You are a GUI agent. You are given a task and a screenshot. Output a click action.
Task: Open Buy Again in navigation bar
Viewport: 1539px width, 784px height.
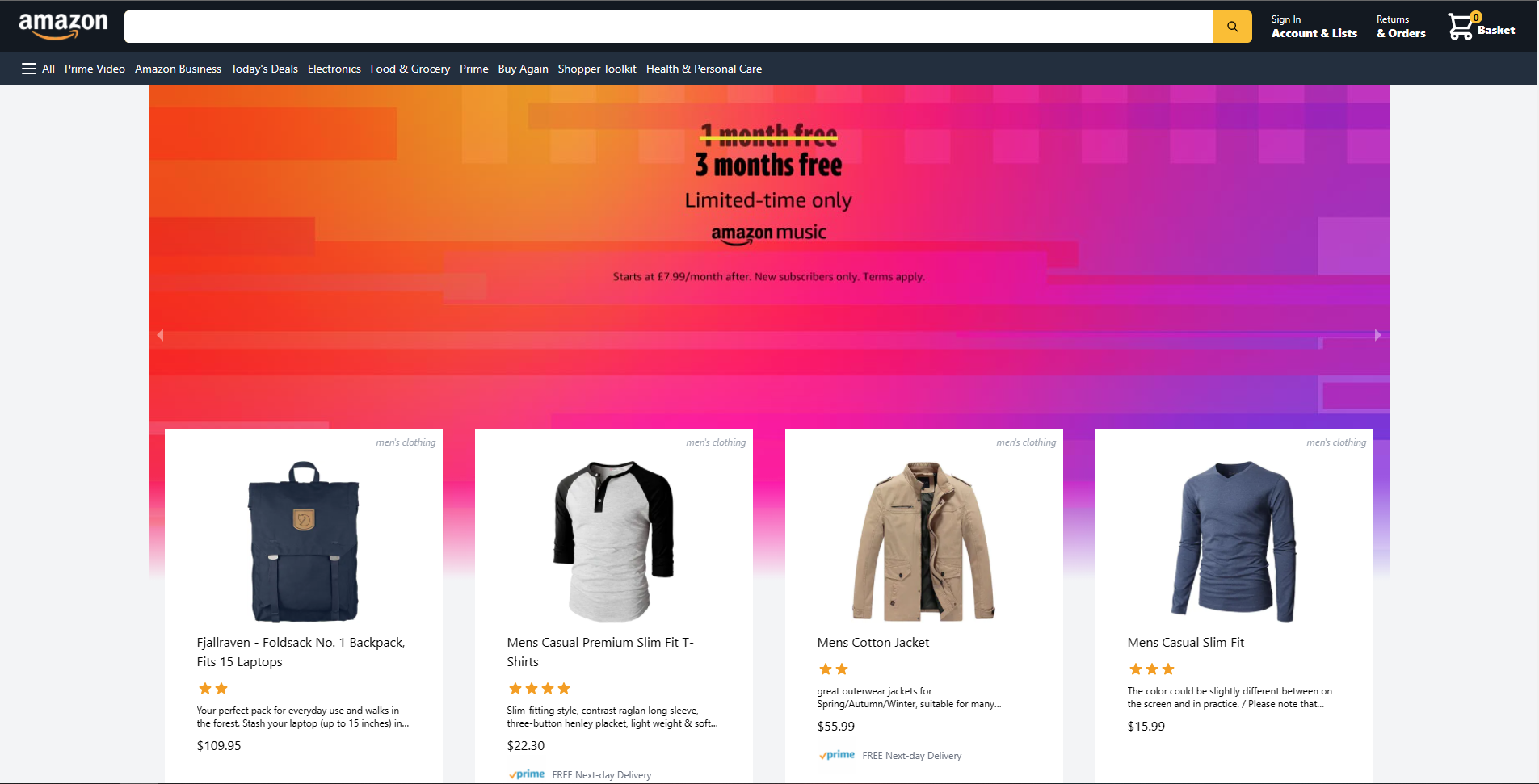(523, 69)
